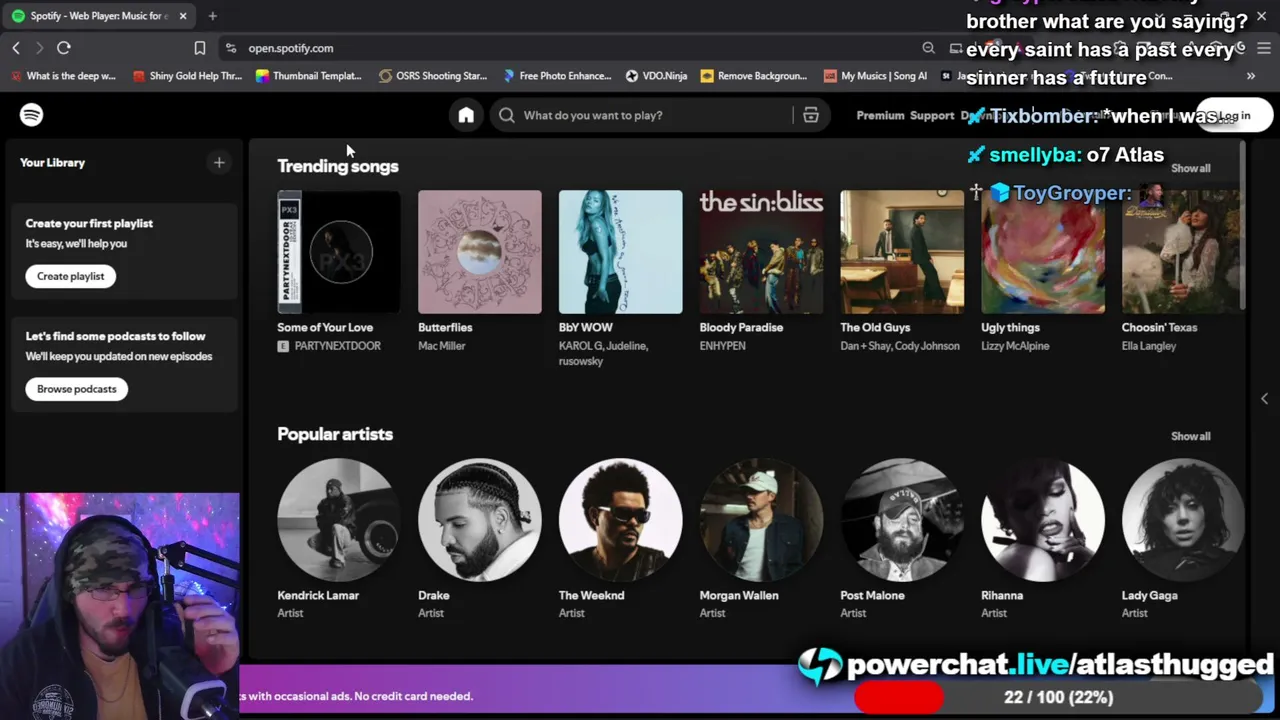Viewport: 1280px width, 720px height.
Task: Click the Browse podcasts button
Action: 77,389
